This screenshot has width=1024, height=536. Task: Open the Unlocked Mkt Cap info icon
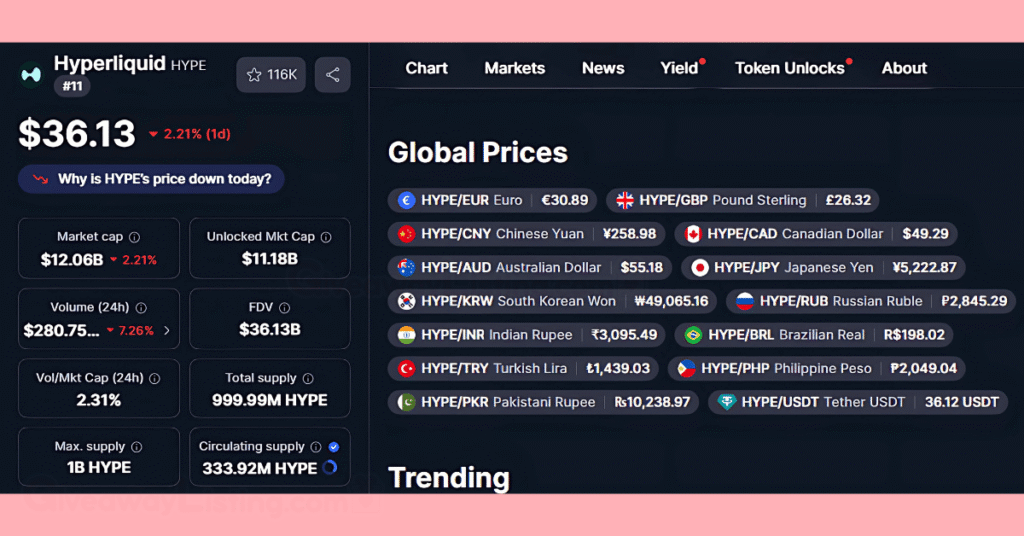tap(326, 237)
